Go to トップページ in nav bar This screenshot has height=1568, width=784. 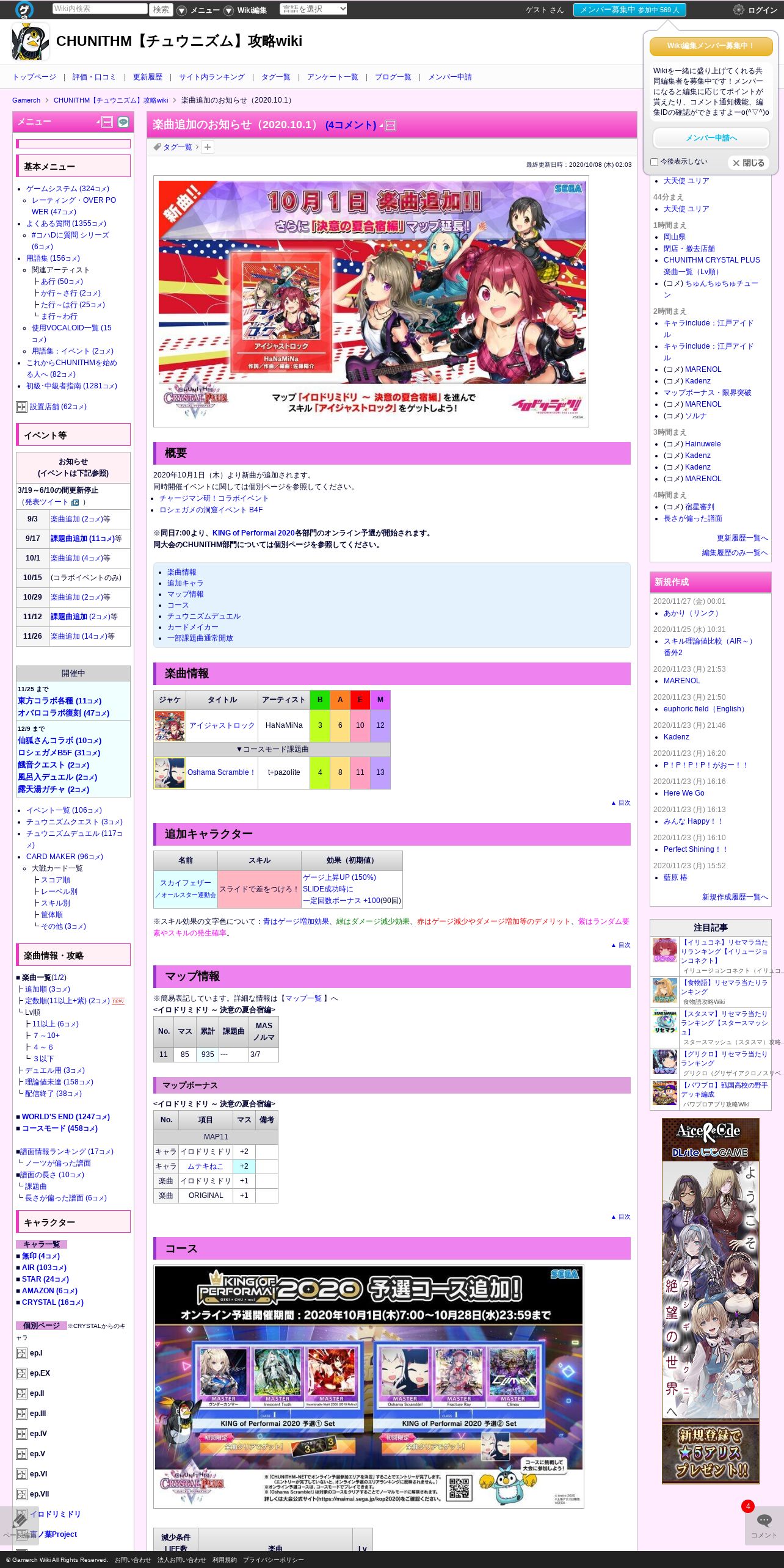[x=34, y=78]
